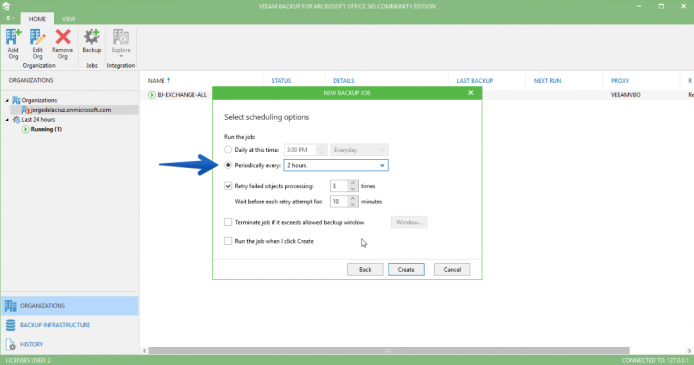This screenshot has width=694, height=365.
Task: Uncheck Retry failed objects processing
Action: [228, 186]
